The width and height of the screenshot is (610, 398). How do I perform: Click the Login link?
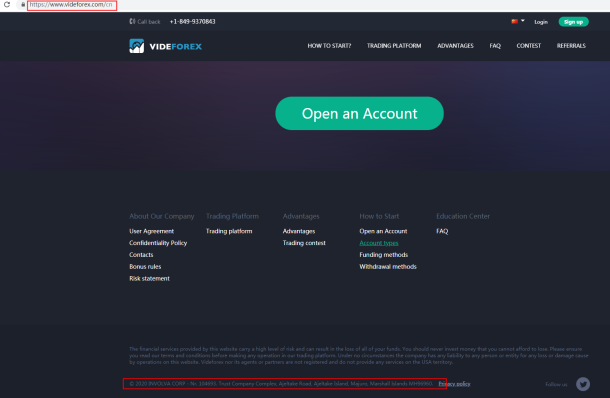(x=541, y=22)
